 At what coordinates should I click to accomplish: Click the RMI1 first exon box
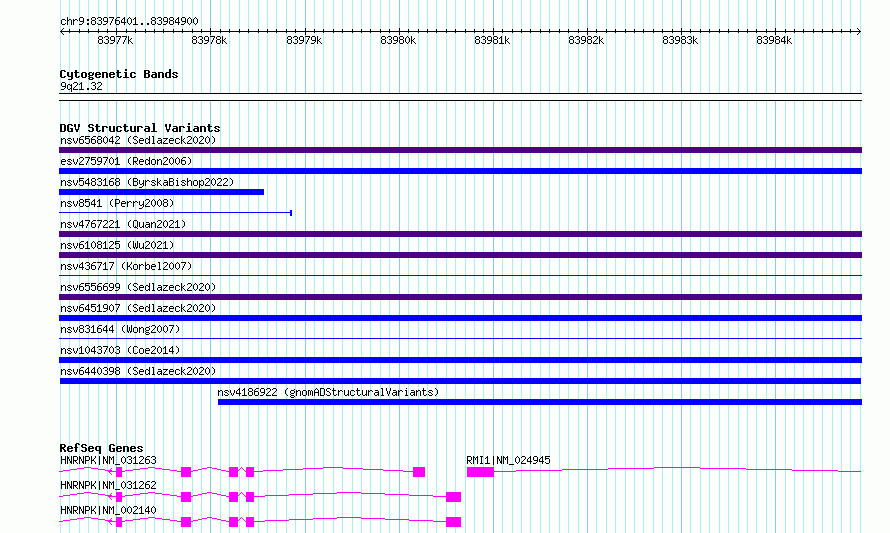click(480, 472)
